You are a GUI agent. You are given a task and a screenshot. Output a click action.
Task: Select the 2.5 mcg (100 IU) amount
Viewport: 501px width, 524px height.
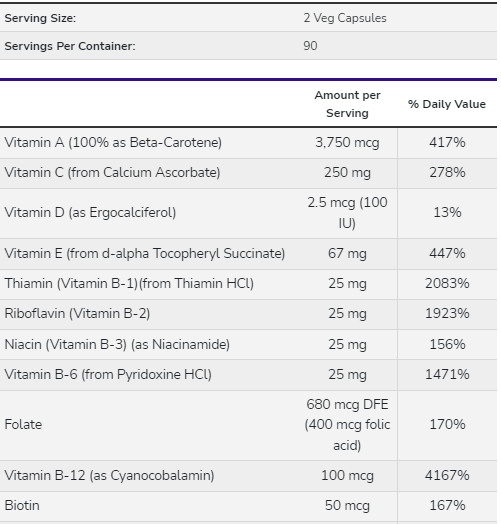(x=347, y=213)
